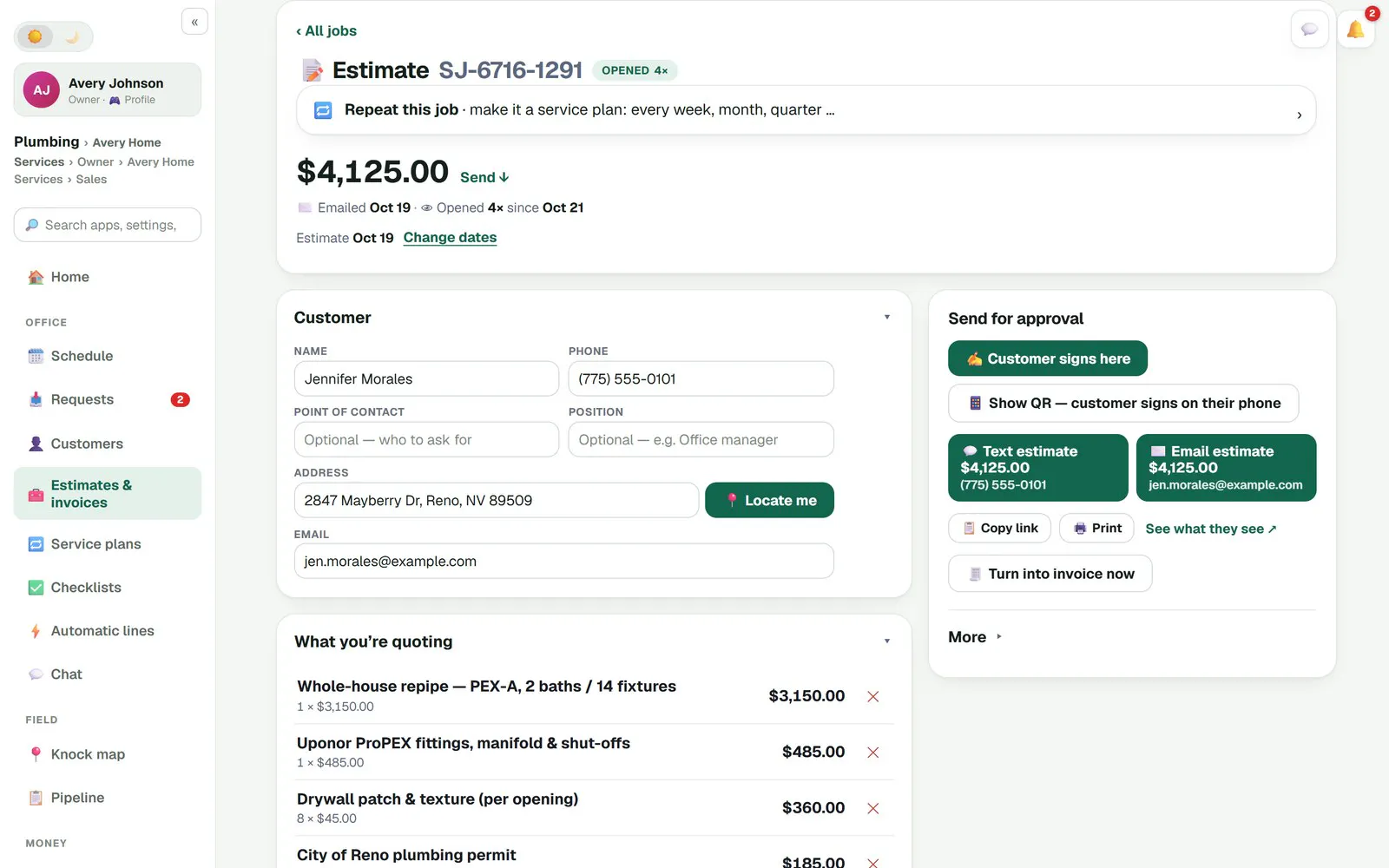The height and width of the screenshot is (868, 1389).
Task: Switch to dark mode moon icon
Action: [72, 36]
